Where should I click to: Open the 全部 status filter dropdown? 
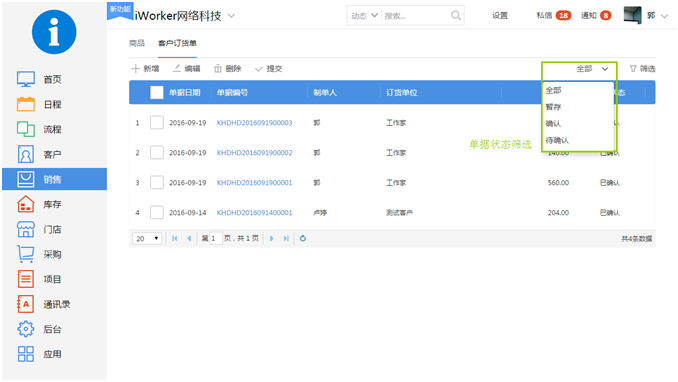coord(592,68)
